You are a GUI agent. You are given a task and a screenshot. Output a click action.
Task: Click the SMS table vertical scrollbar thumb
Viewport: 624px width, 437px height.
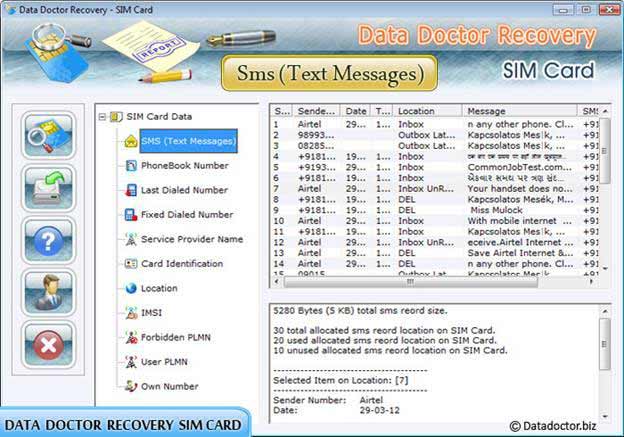coord(604,151)
